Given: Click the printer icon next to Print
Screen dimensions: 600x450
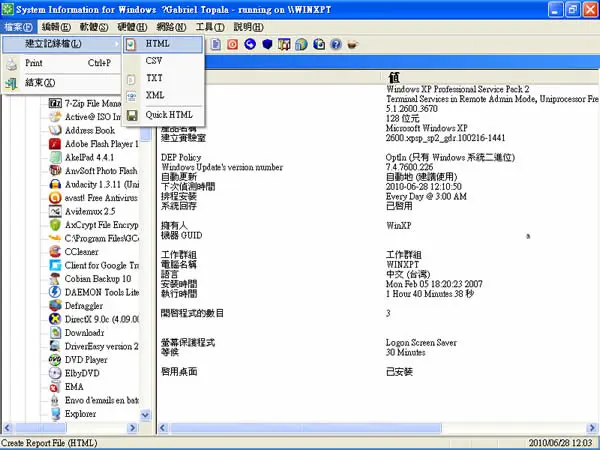Looking at the screenshot, I should tap(12, 64).
